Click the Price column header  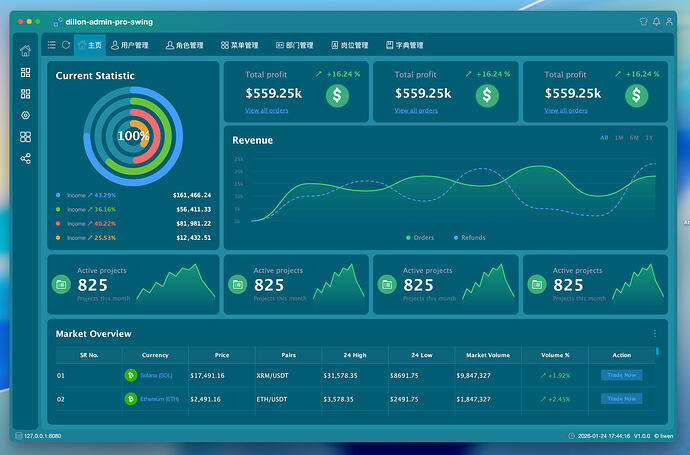(222, 355)
